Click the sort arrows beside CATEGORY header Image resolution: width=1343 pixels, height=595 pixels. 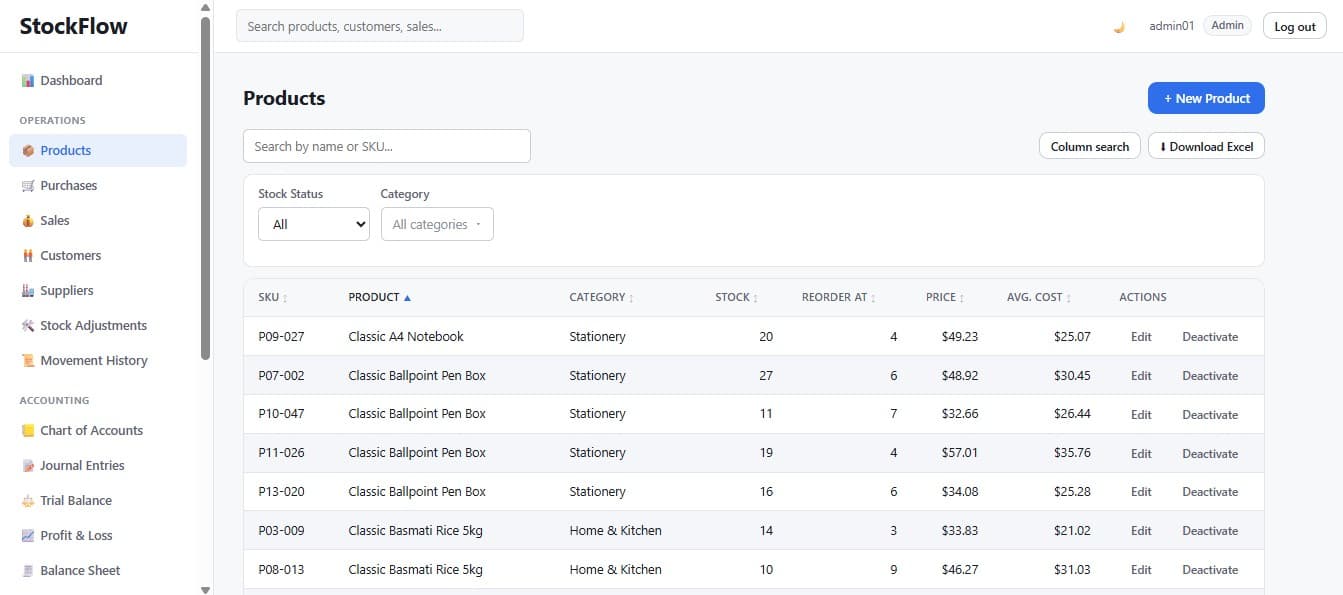tap(631, 298)
